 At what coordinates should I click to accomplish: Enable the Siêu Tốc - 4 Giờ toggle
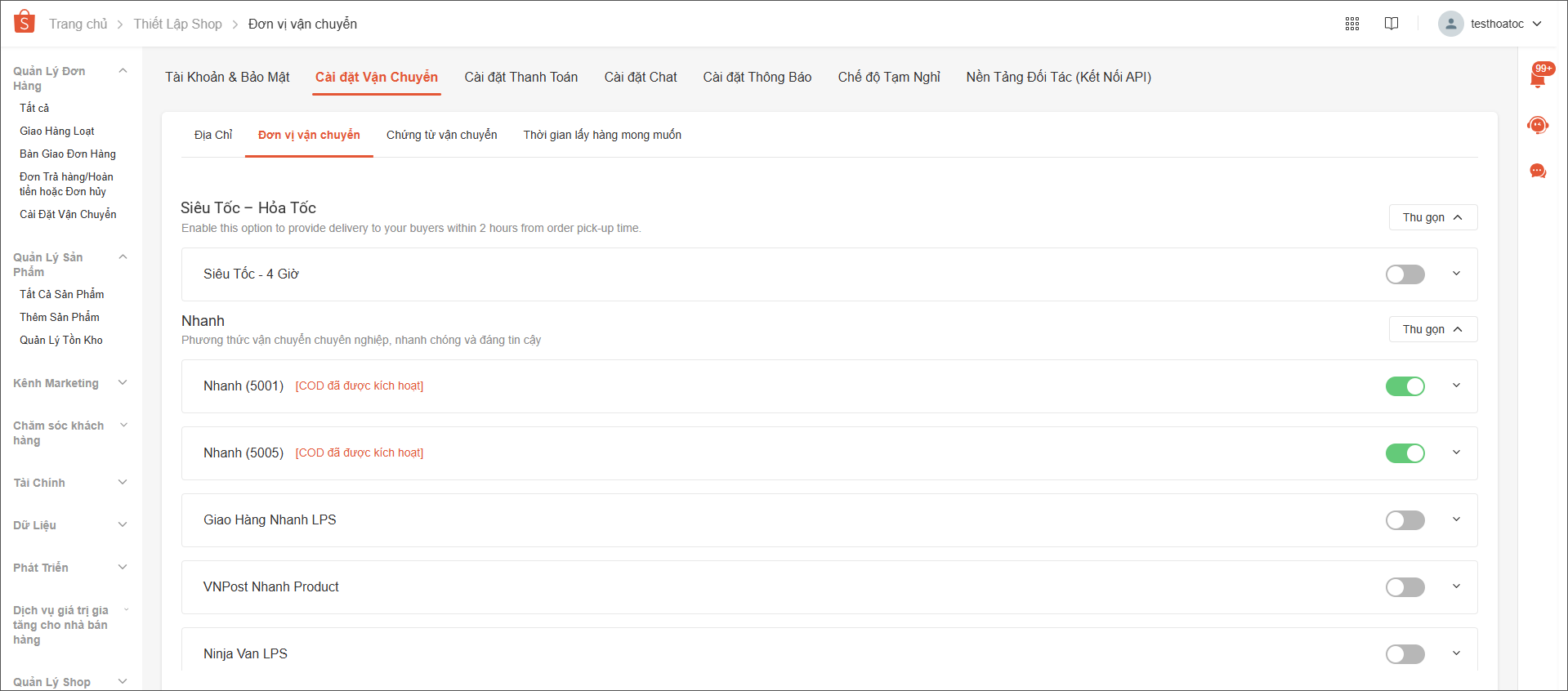1405,274
